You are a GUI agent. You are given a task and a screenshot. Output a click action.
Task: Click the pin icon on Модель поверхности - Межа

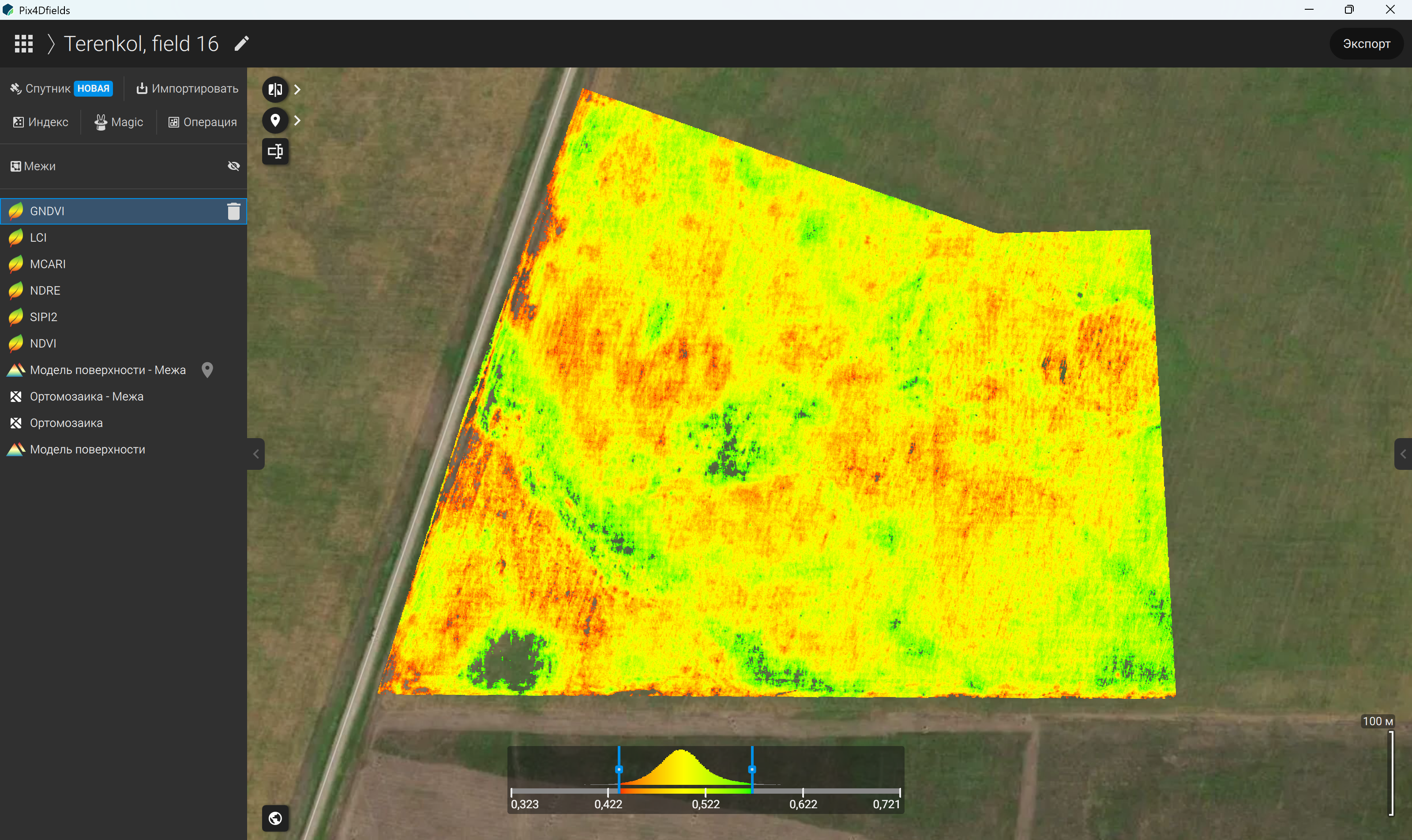tap(207, 370)
